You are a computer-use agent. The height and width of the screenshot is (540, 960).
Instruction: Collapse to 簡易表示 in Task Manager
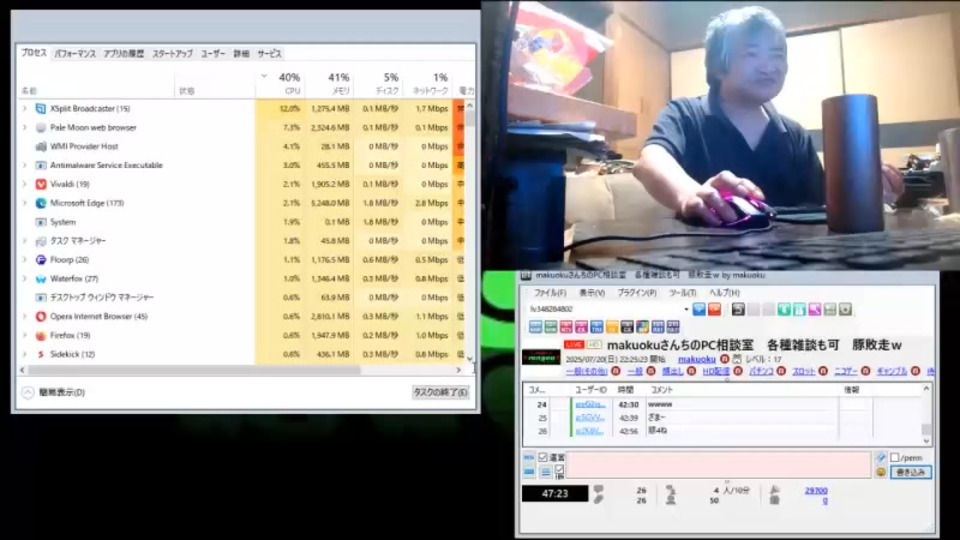tap(54, 392)
